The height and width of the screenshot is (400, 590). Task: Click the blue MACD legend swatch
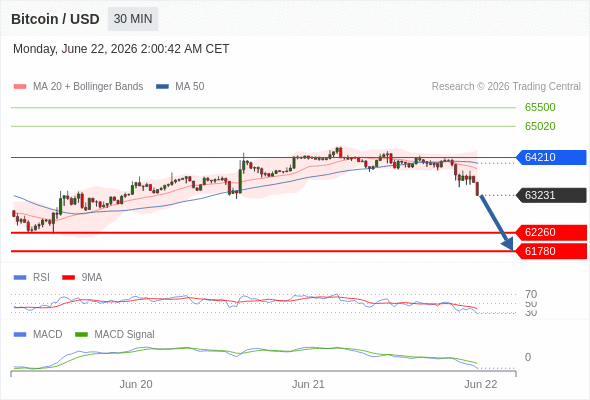(20, 335)
